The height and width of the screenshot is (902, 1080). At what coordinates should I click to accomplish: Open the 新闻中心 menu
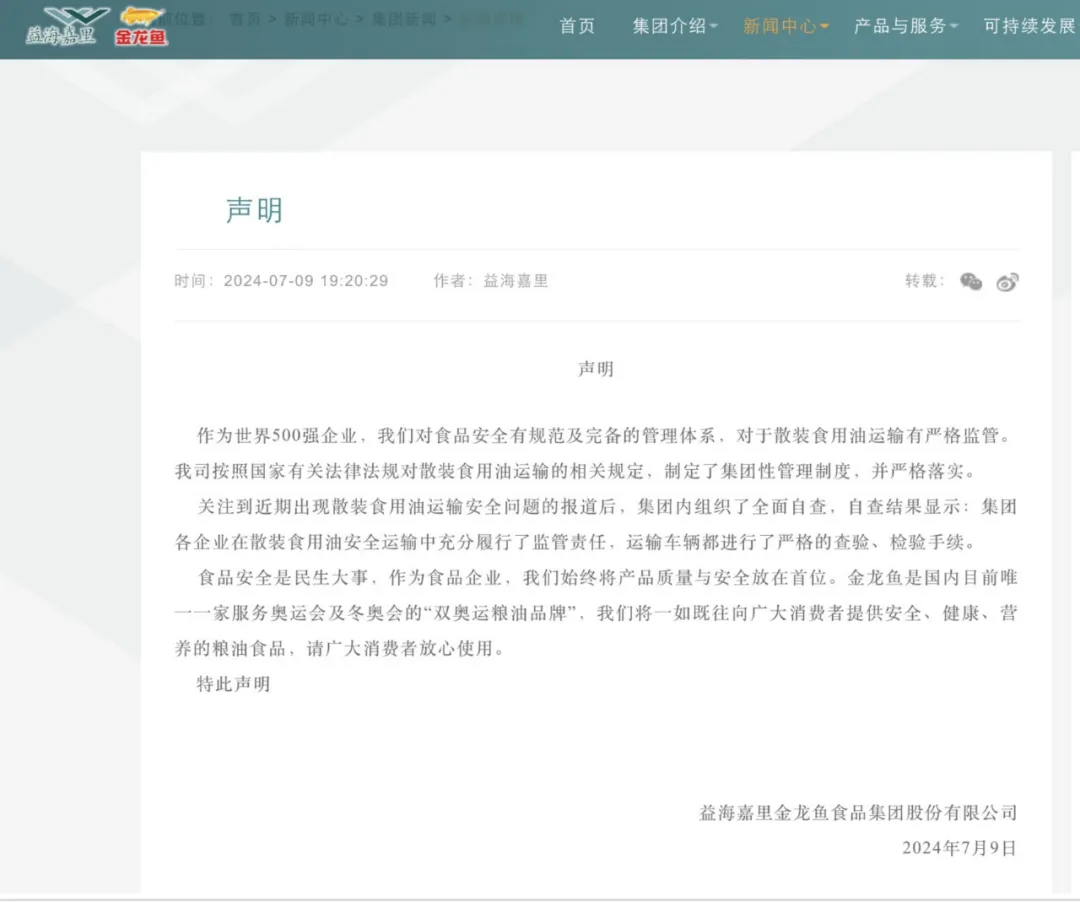pos(780,26)
